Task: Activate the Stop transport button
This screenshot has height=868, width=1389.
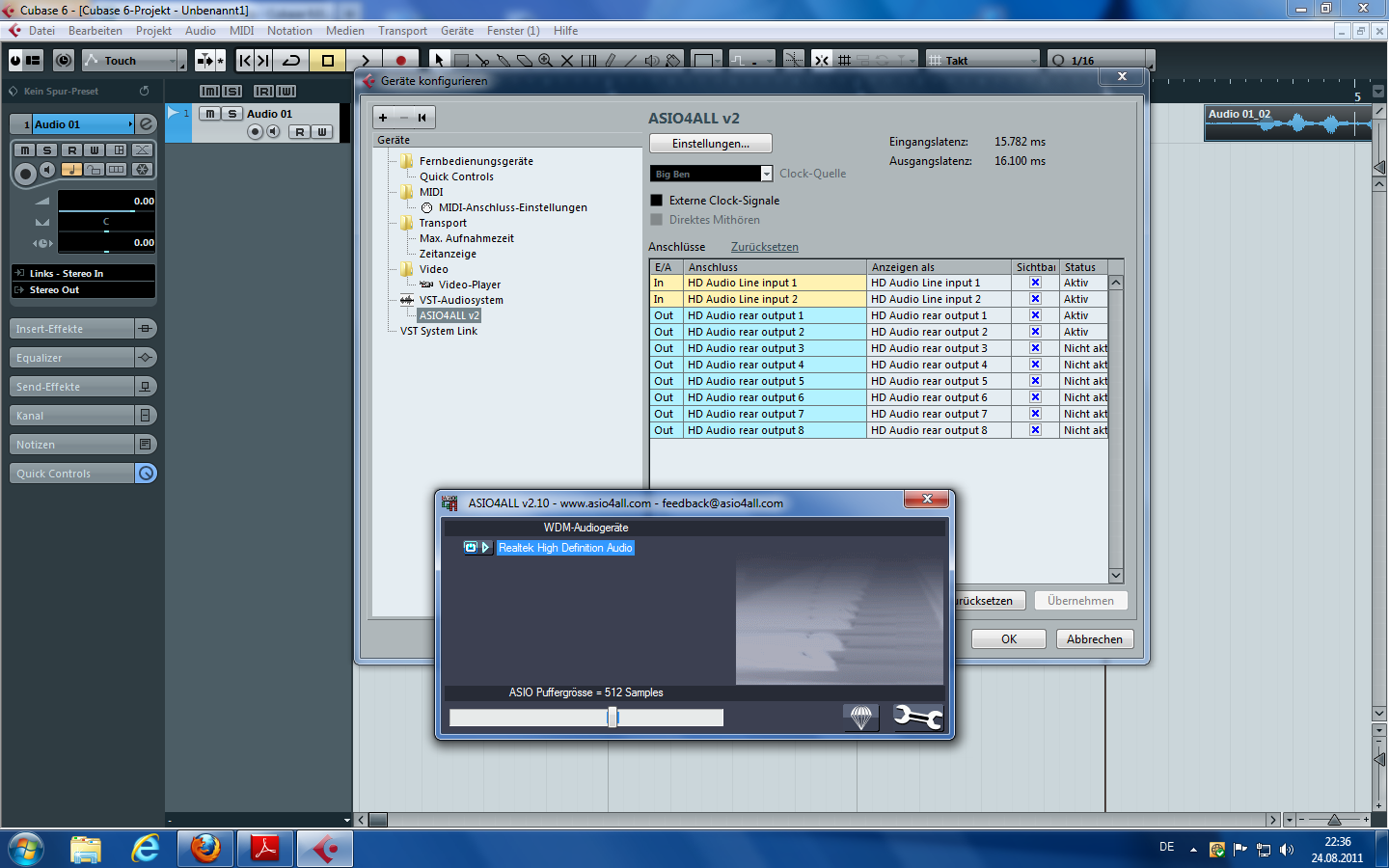Action: 328,60
